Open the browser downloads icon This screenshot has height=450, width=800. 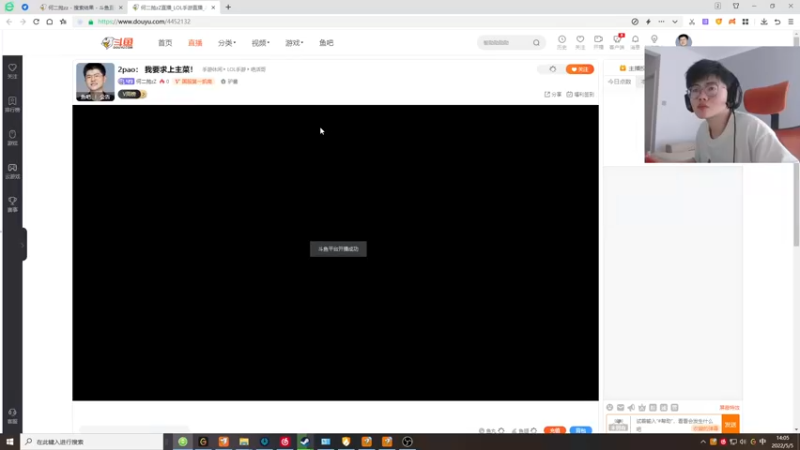pos(764,22)
